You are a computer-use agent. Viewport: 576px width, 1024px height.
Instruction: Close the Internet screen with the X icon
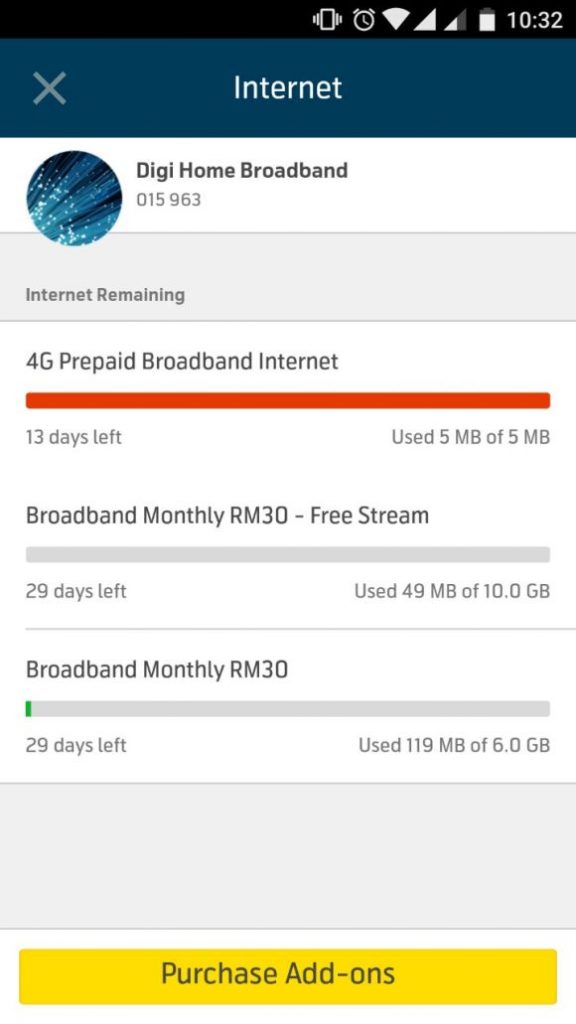pos(49,88)
